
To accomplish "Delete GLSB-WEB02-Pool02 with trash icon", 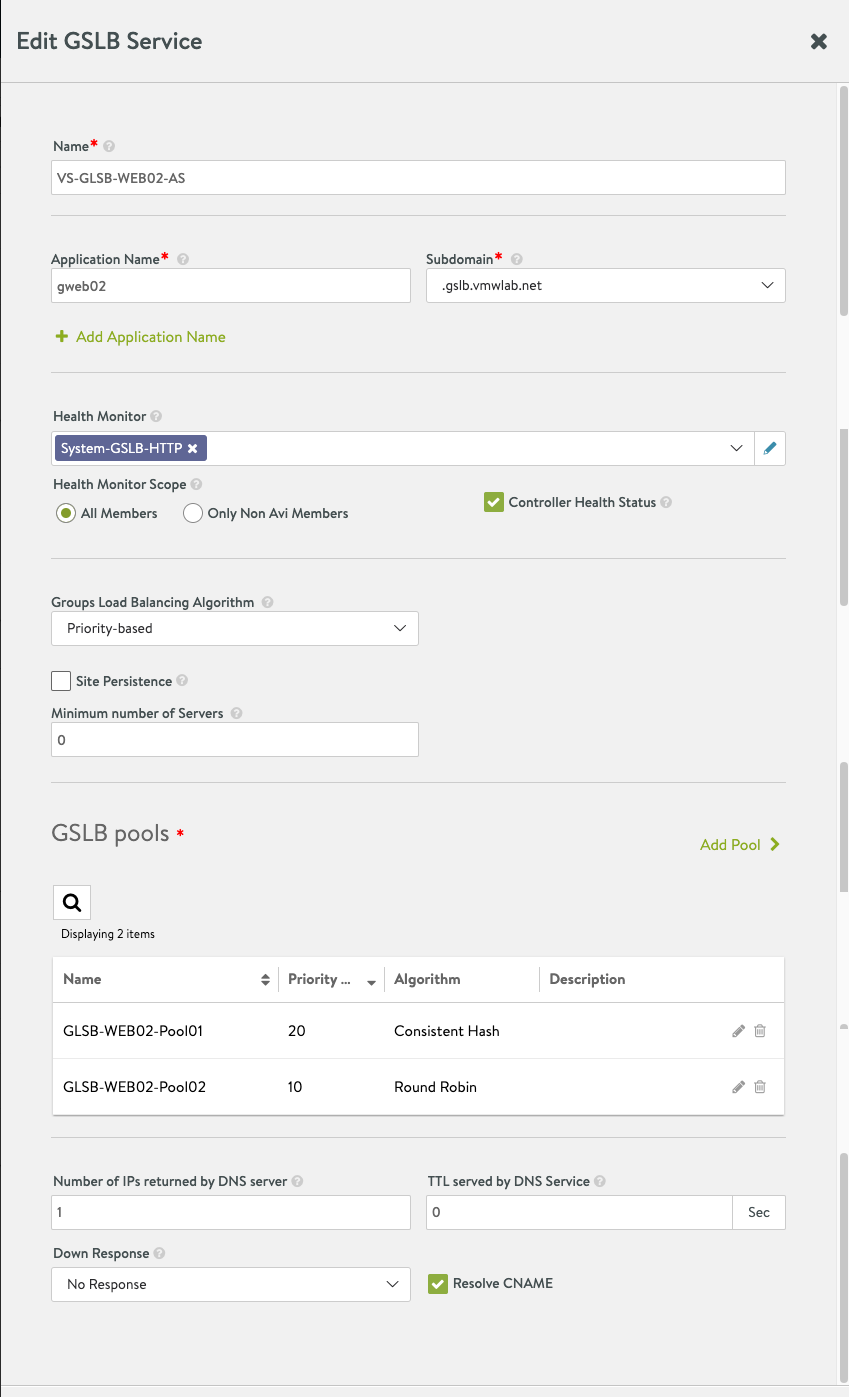I will [760, 1087].
